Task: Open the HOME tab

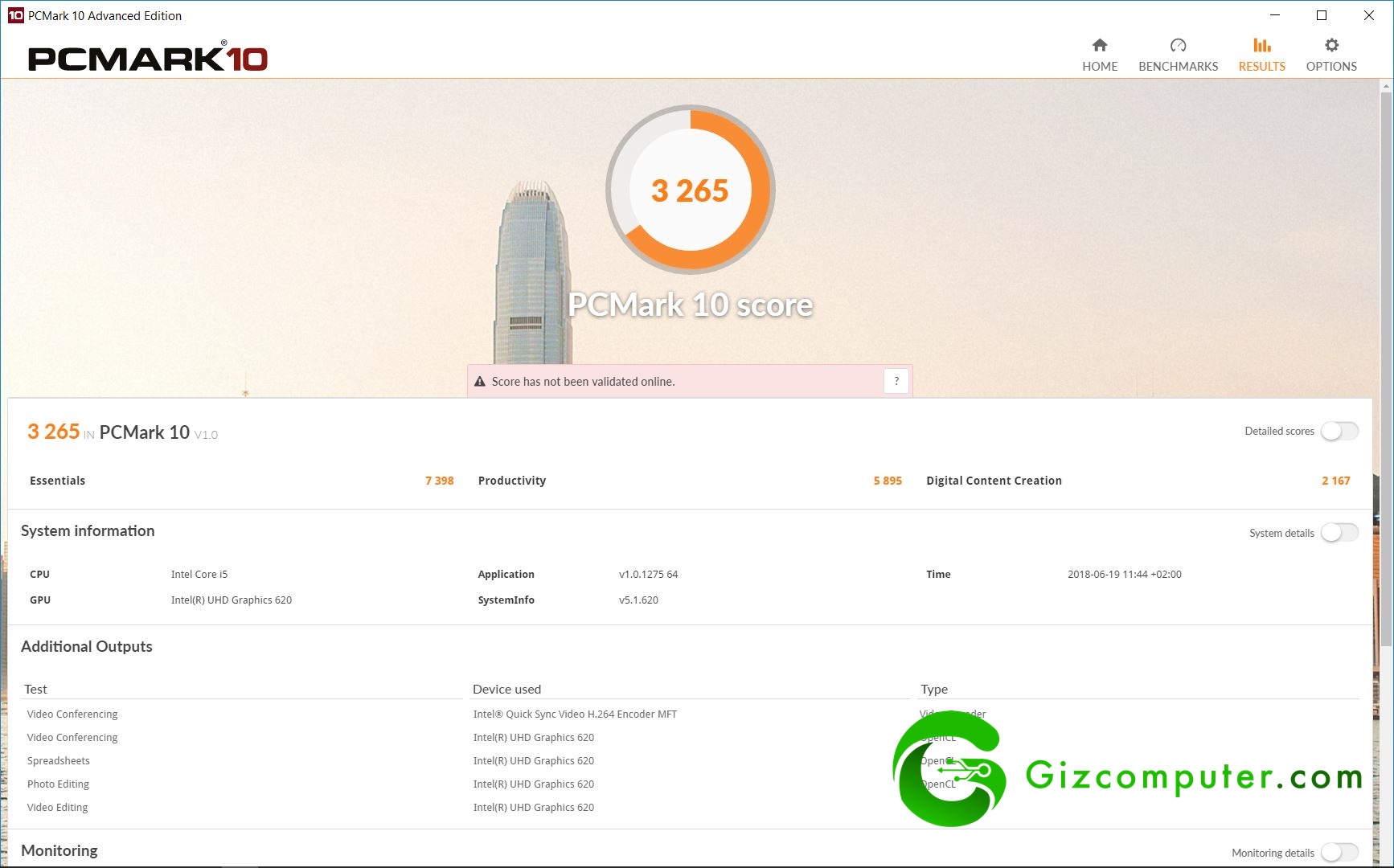Action: click(x=1100, y=55)
